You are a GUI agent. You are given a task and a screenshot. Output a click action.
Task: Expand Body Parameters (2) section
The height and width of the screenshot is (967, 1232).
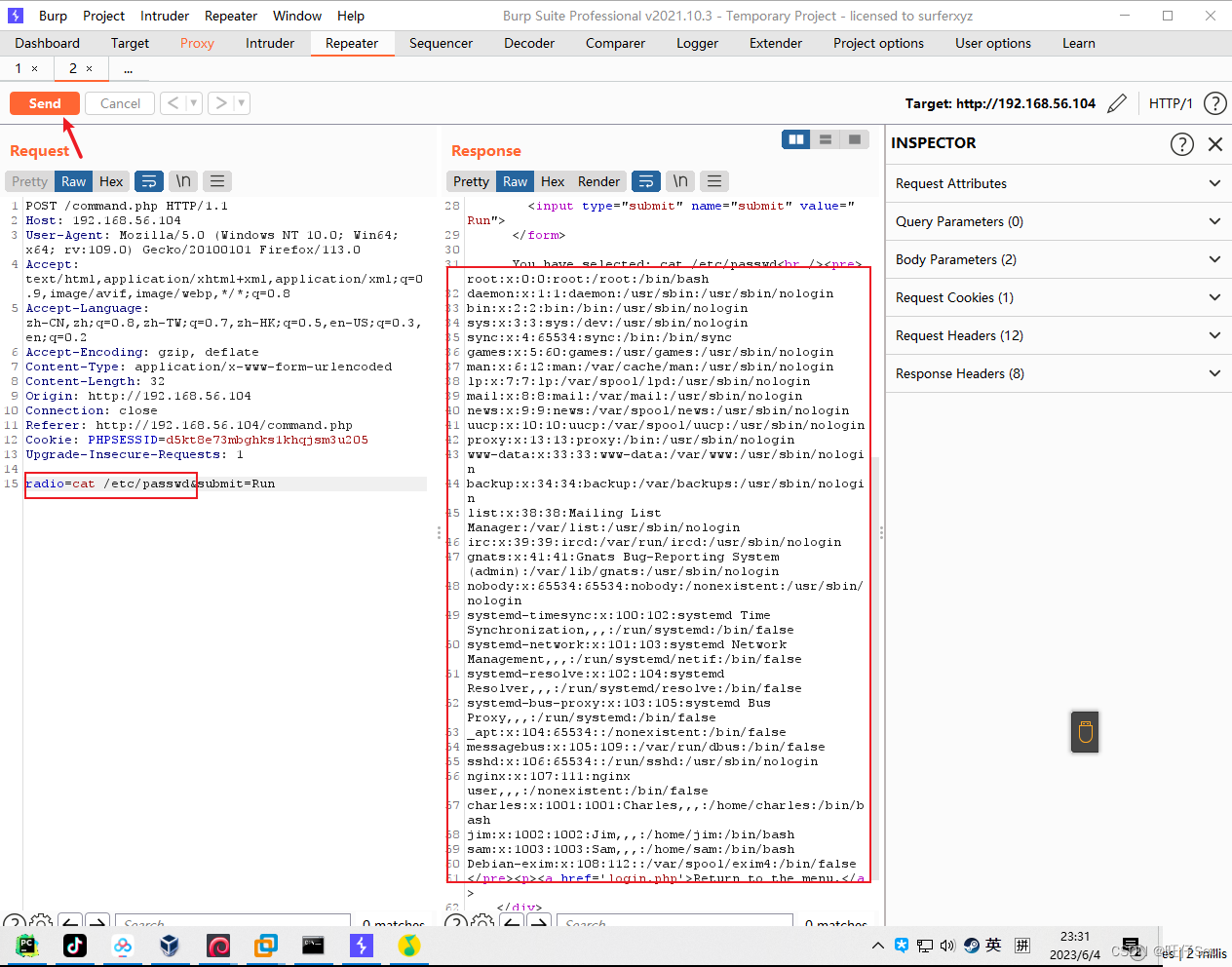[x=1059, y=259]
